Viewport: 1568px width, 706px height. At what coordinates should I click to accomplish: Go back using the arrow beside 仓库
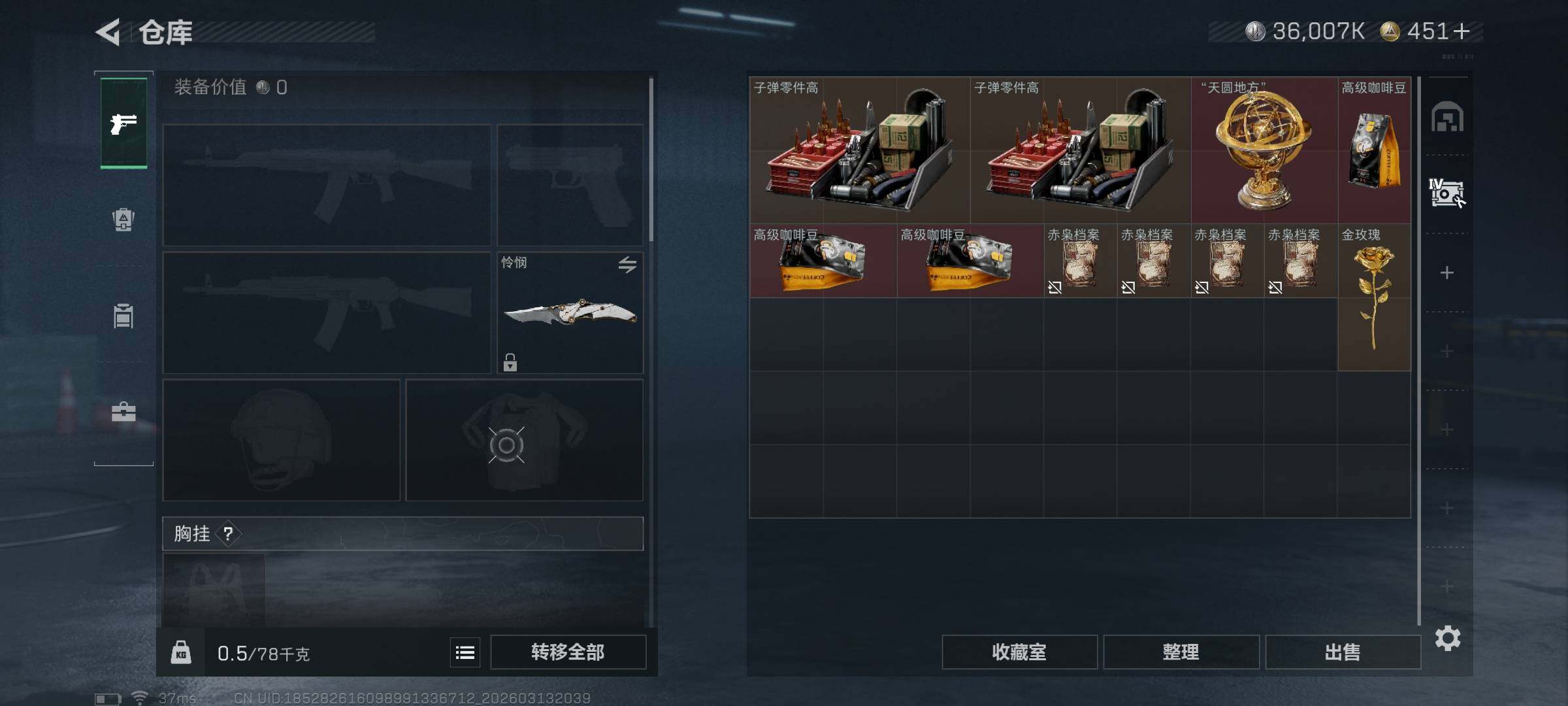(x=108, y=31)
